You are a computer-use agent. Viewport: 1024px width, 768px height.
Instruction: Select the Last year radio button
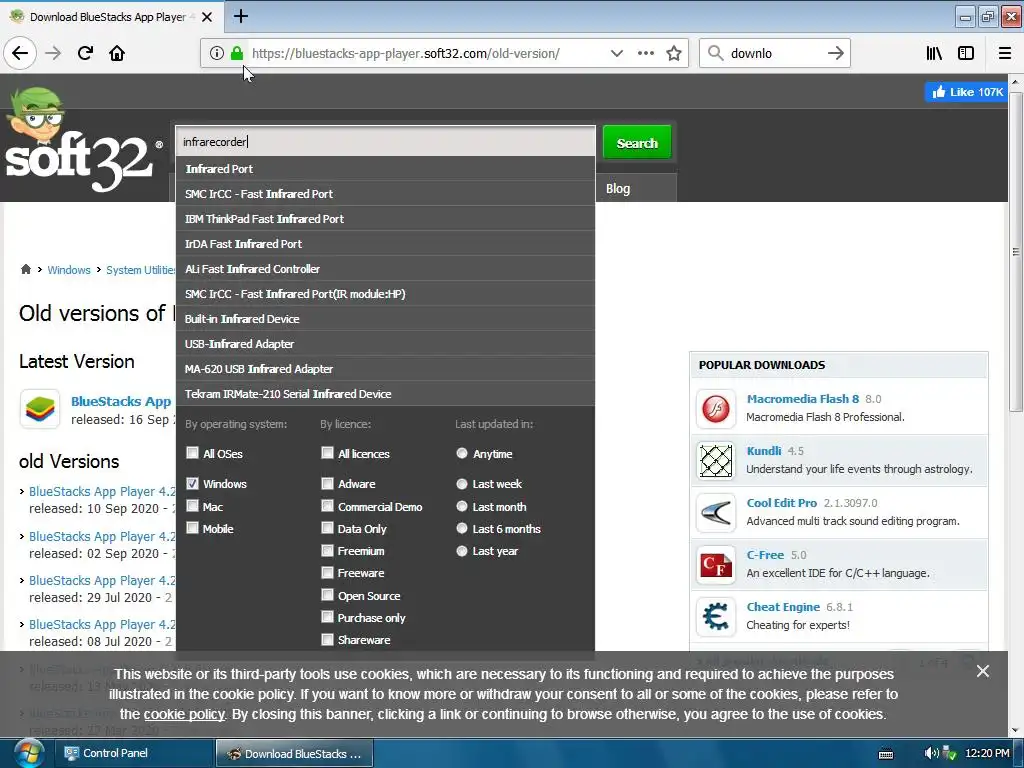[x=462, y=551]
